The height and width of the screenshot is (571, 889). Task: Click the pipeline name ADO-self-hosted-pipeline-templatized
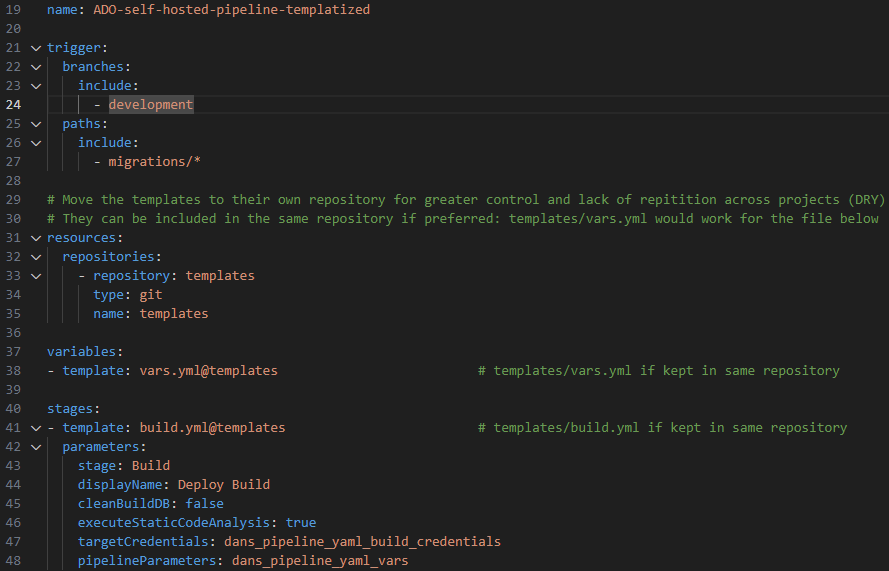click(x=231, y=10)
